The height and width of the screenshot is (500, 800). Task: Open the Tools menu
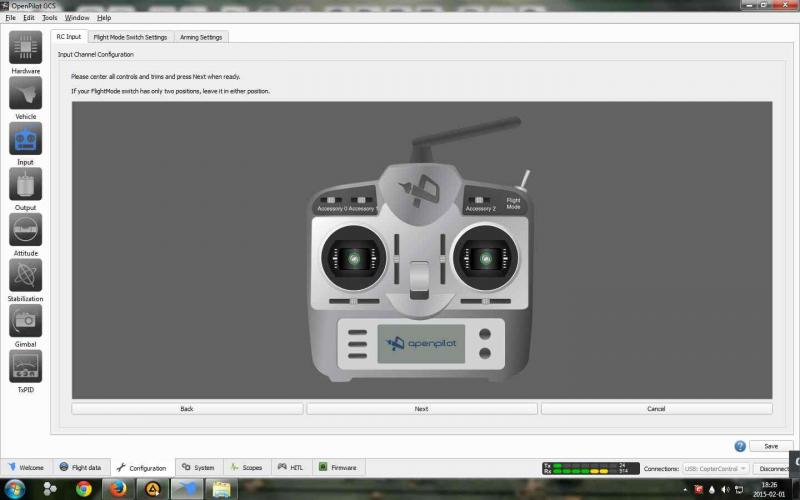(x=49, y=18)
